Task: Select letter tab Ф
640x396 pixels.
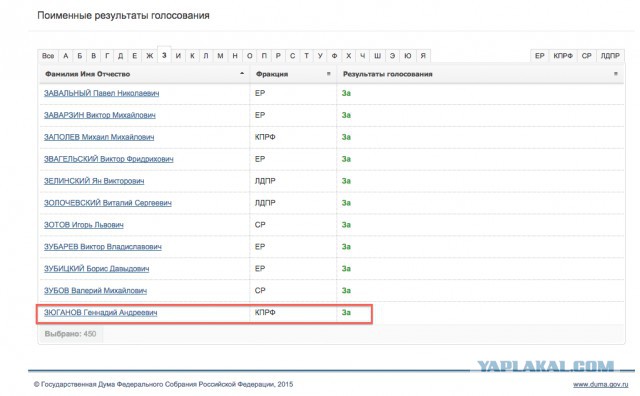Action: (x=334, y=56)
